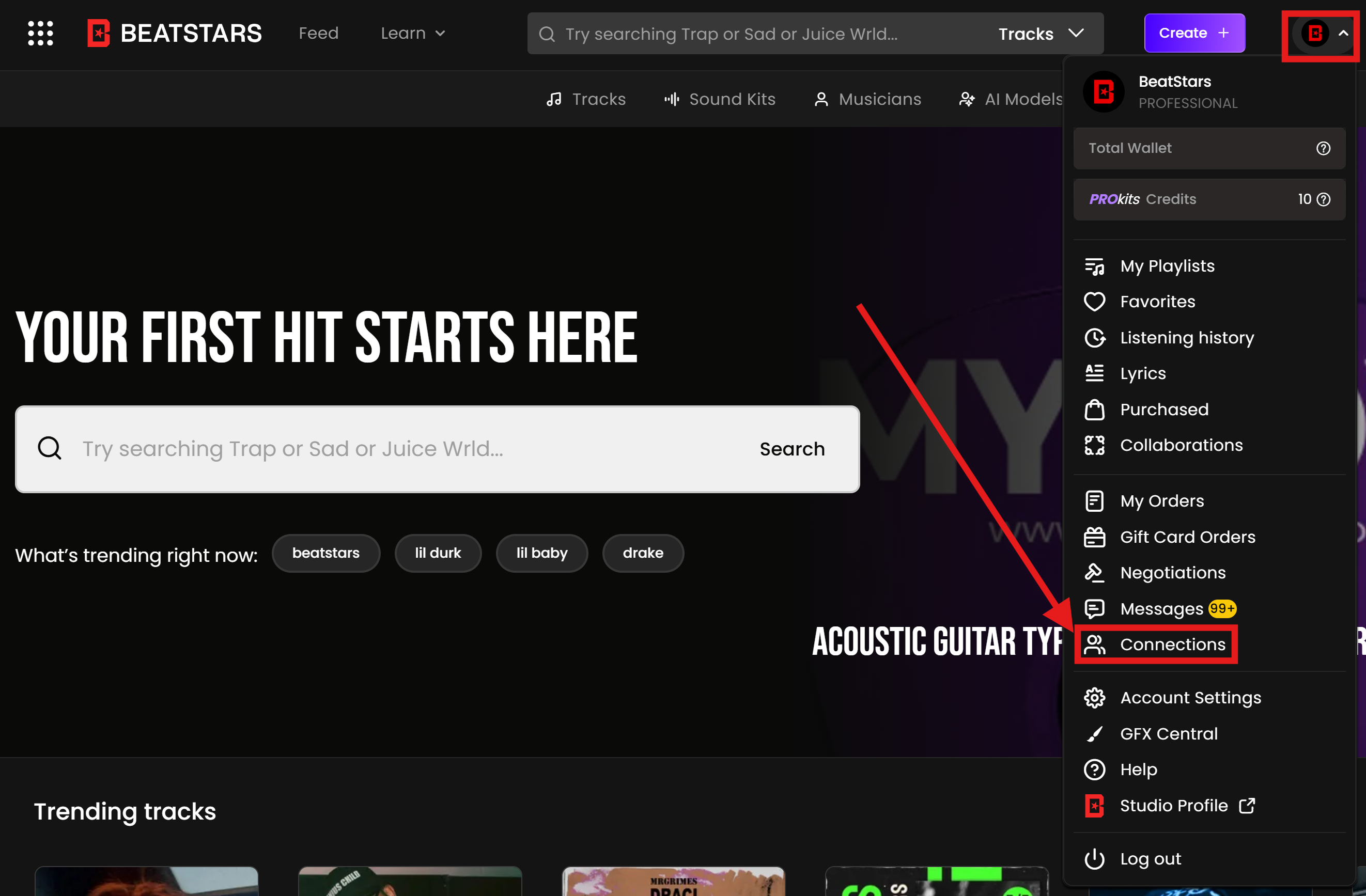Image resolution: width=1366 pixels, height=896 pixels.
Task: Click the Collaborations icon
Action: pos(1094,445)
